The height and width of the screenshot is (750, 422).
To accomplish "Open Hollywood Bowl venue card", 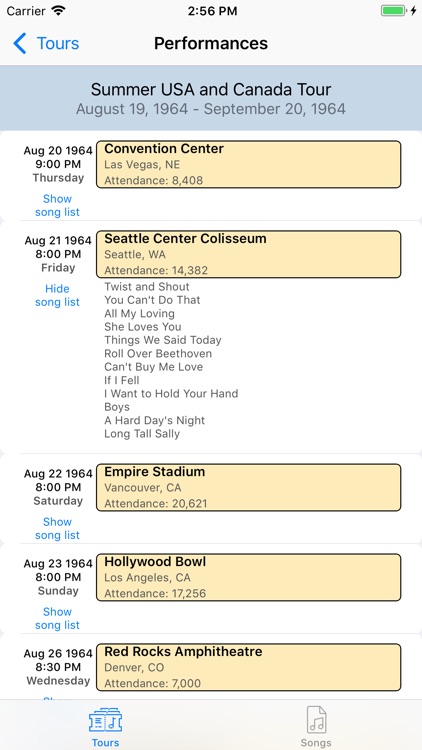I will (x=249, y=577).
